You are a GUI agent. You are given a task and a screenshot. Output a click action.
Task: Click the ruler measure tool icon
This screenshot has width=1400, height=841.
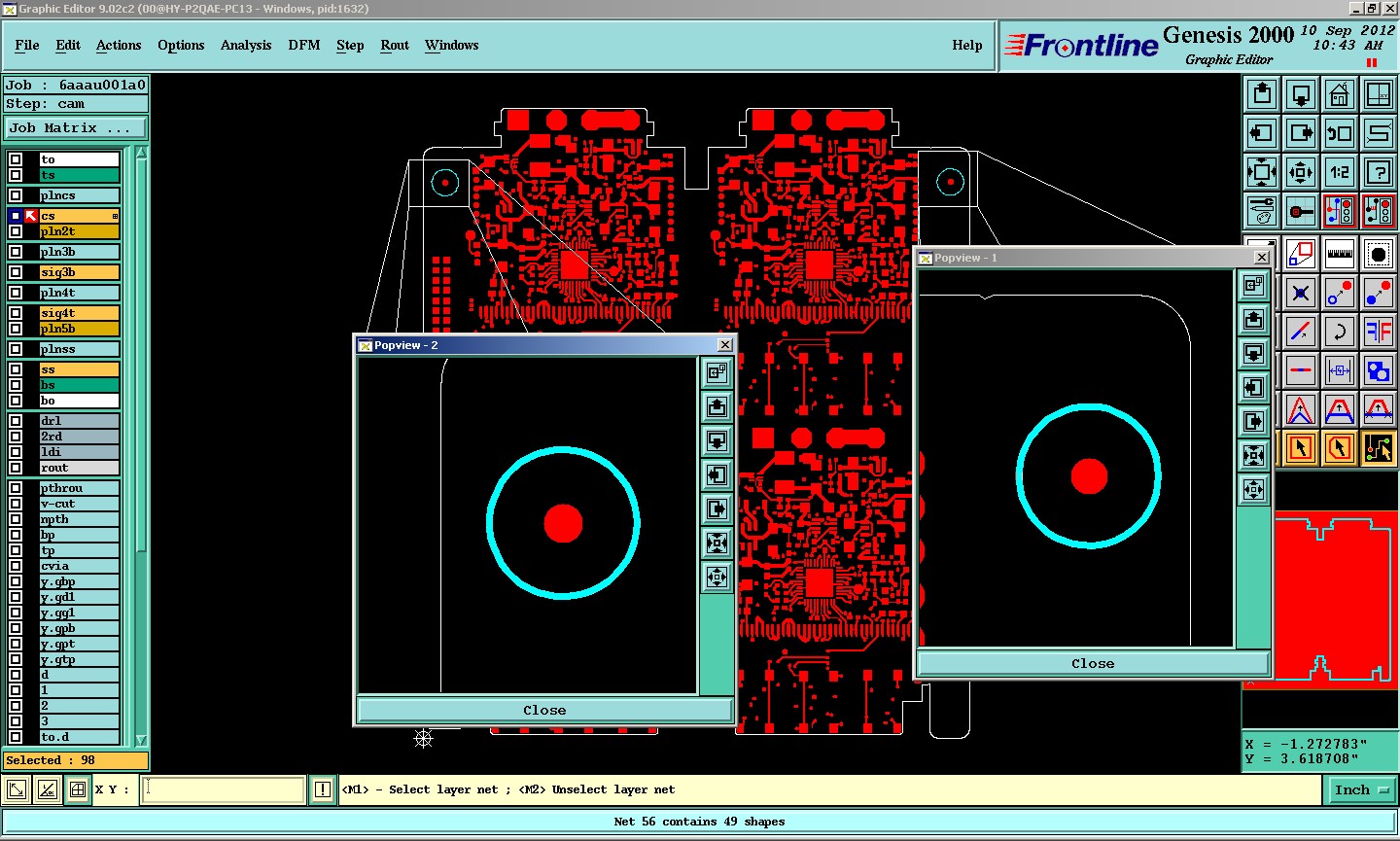(x=1340, y=254)
